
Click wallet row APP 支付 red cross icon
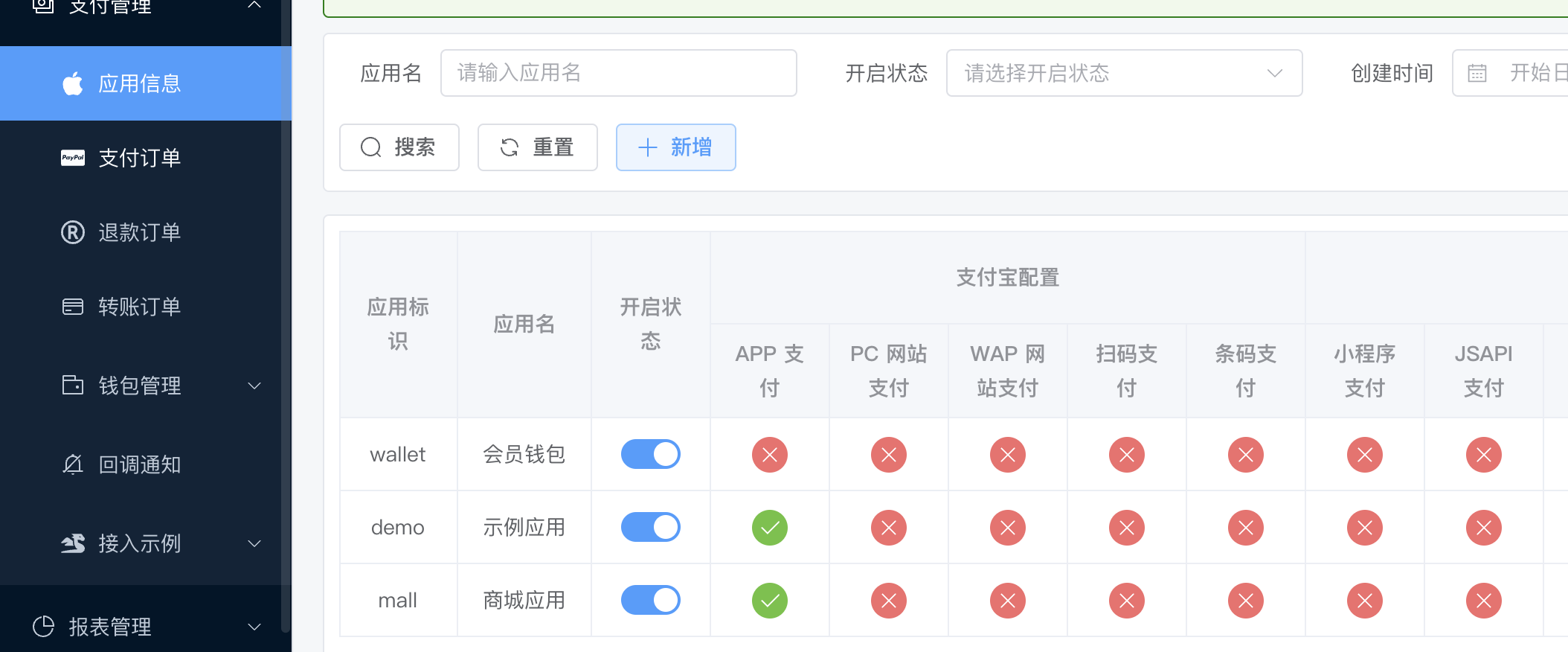770,455
